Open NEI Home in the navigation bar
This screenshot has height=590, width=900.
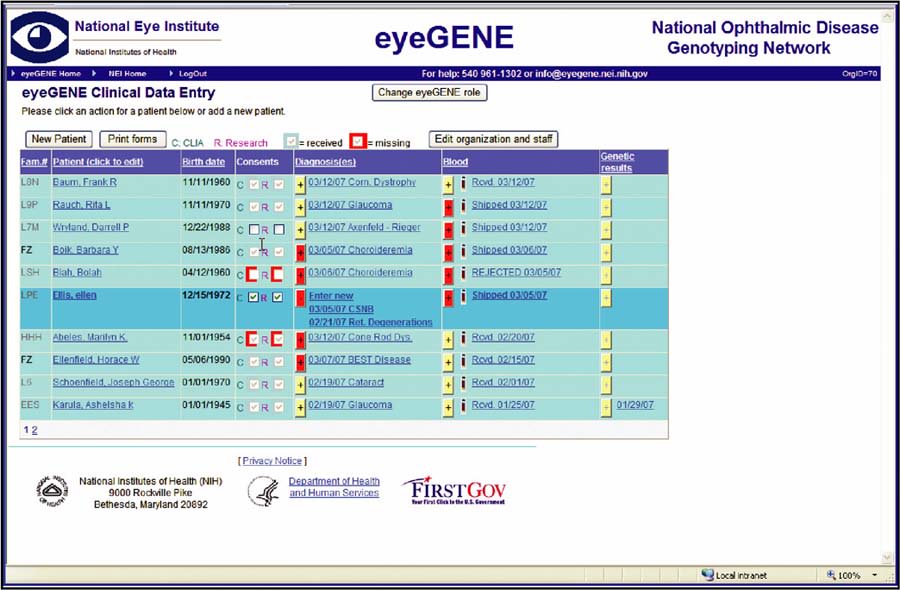(x=127, y=73)
